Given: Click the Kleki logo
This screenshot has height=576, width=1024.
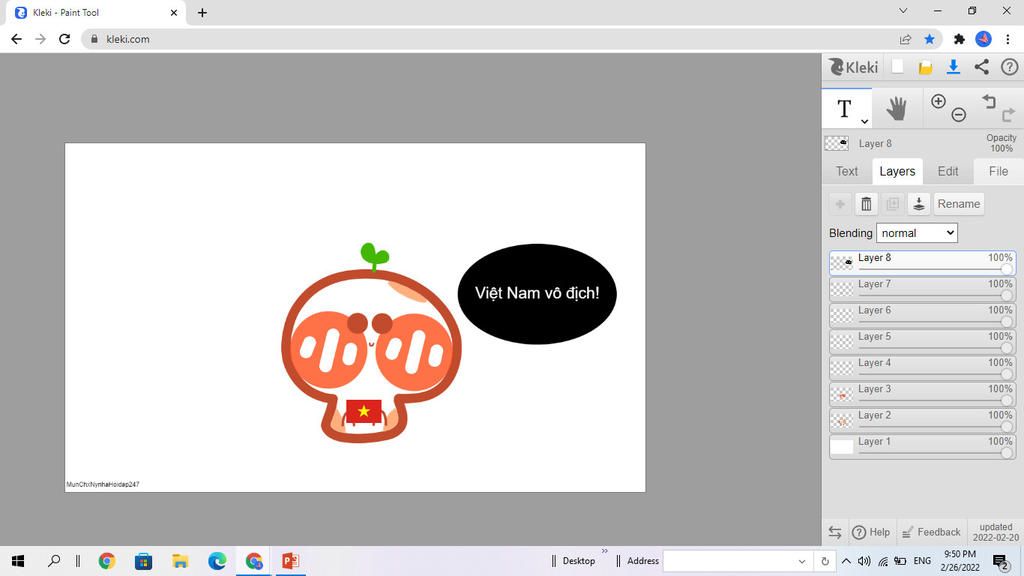Looking at the screenshot, I should click(x=854, y=67).
